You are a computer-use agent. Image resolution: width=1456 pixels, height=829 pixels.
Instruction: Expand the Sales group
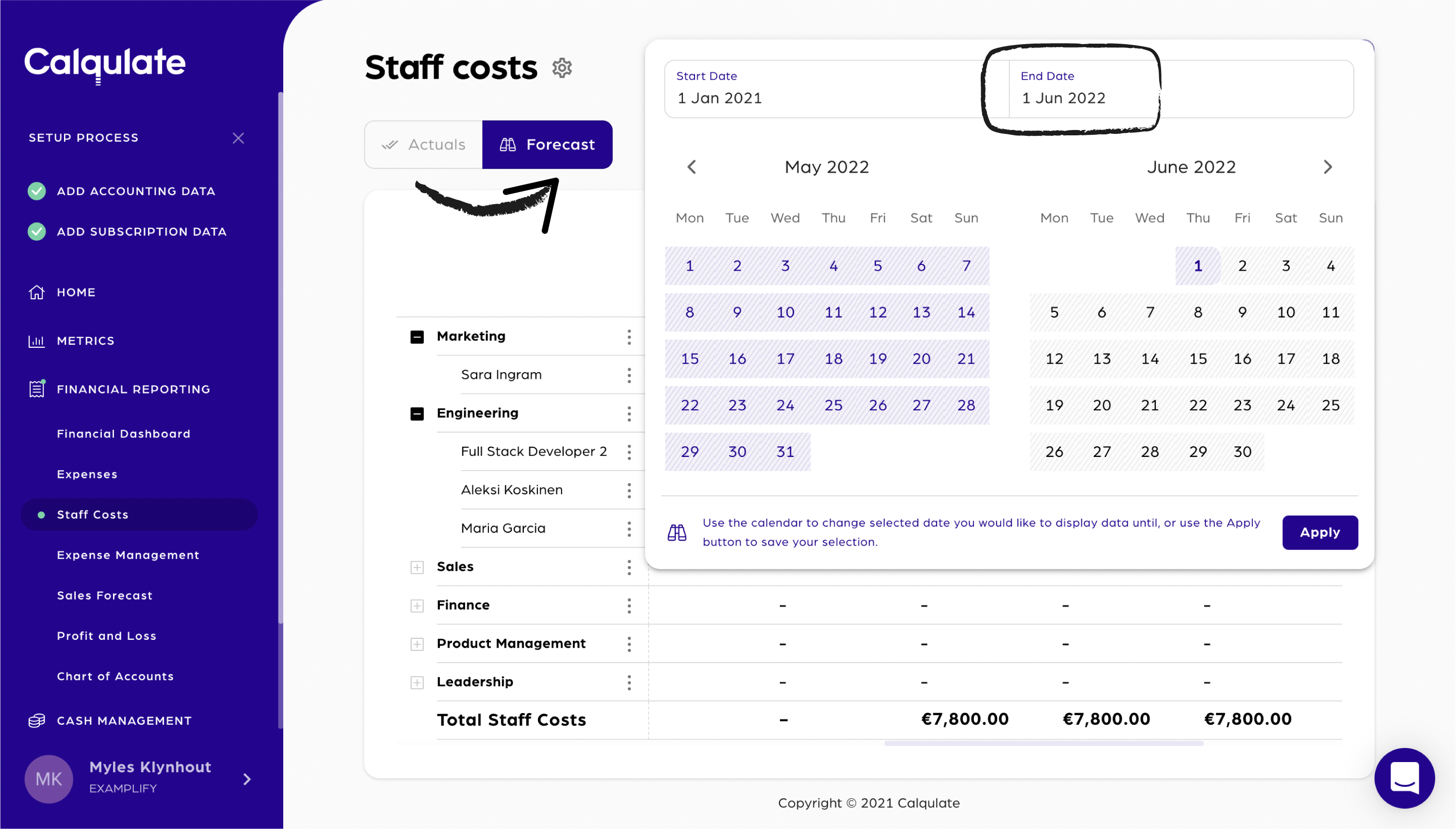point(417,567)
